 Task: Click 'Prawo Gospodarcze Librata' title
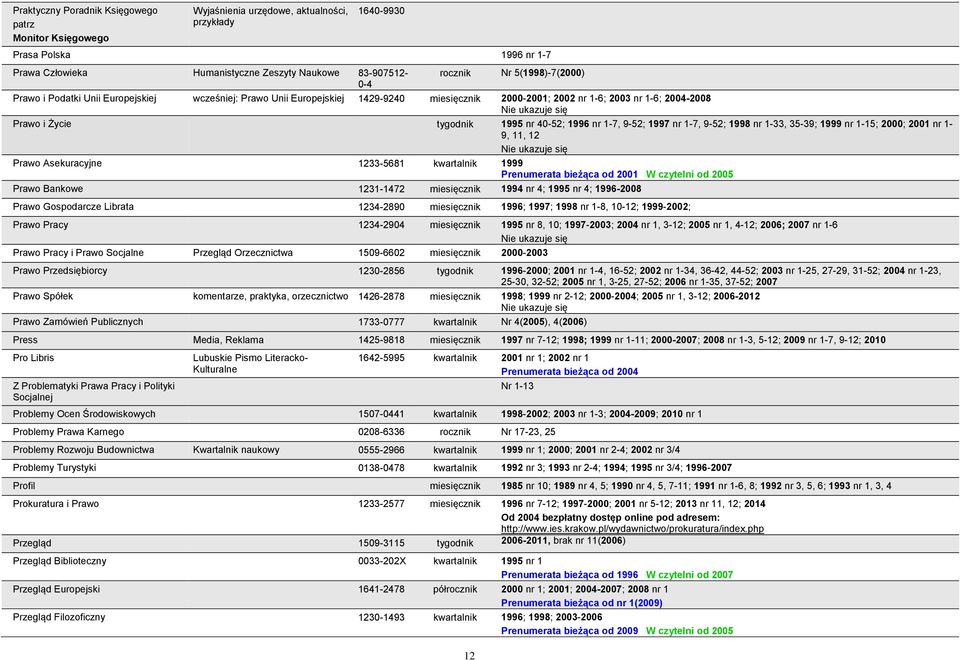point(73,207)
